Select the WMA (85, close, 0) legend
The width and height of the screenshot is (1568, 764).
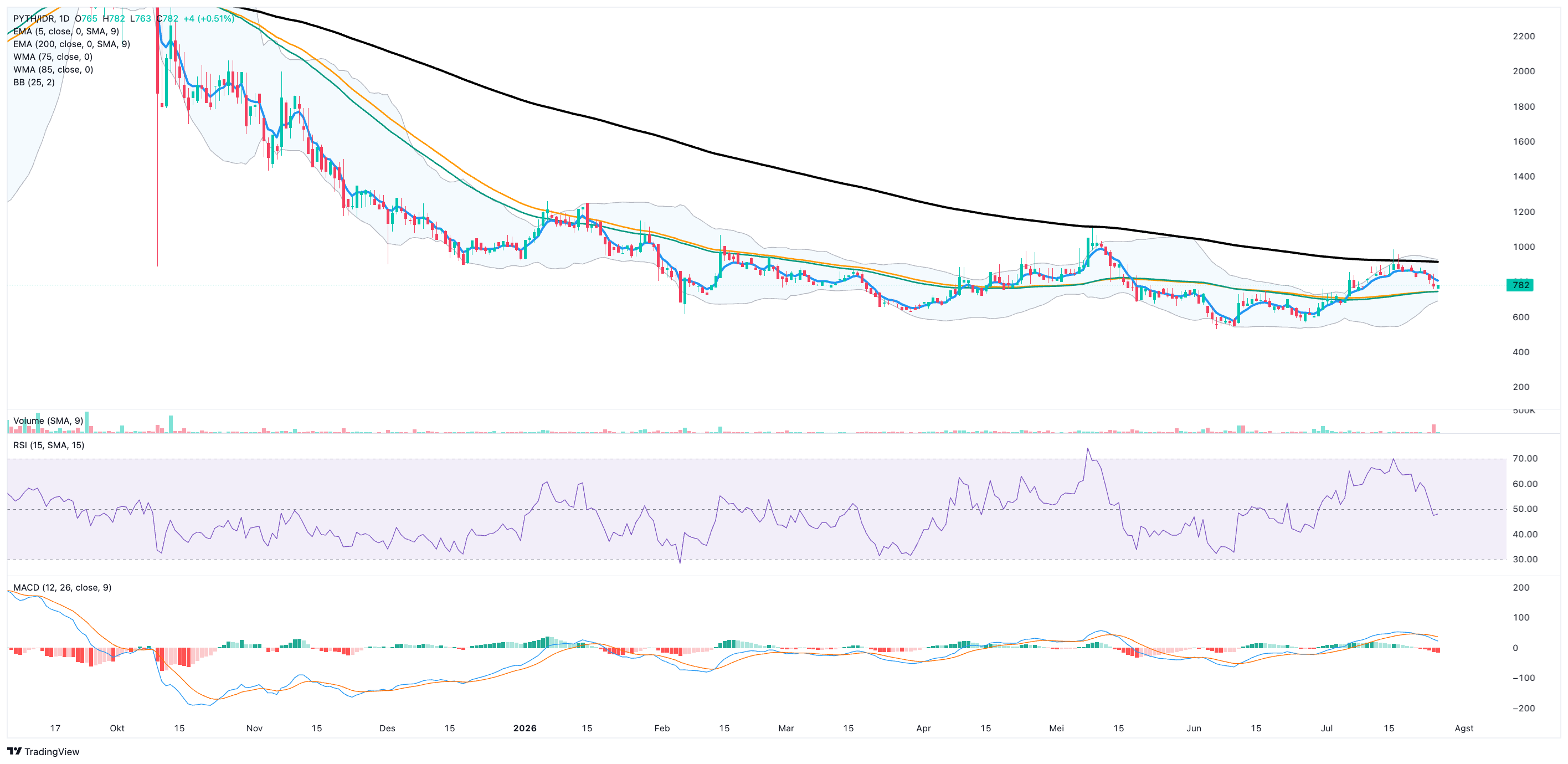53,70
